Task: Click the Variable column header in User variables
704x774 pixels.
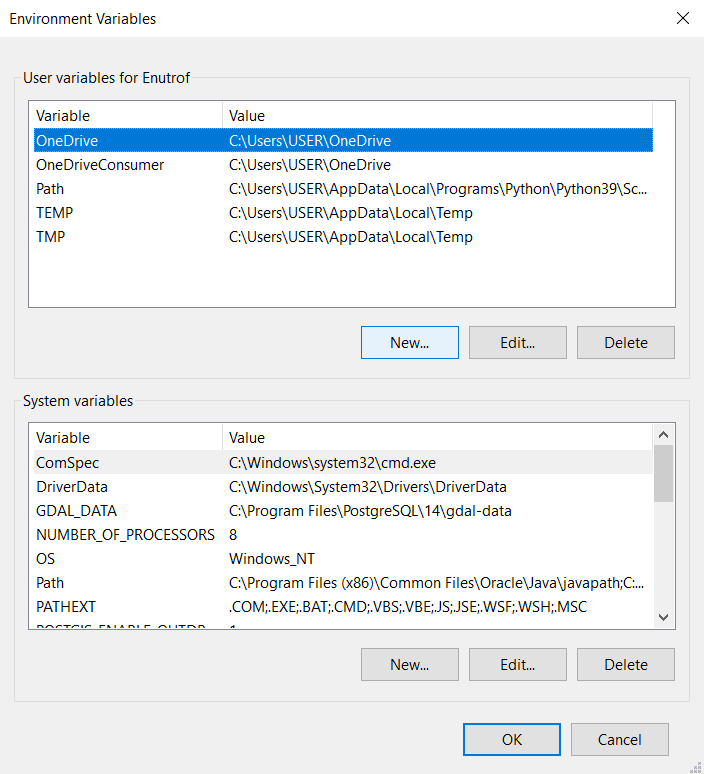Action: tap(128, 116)
